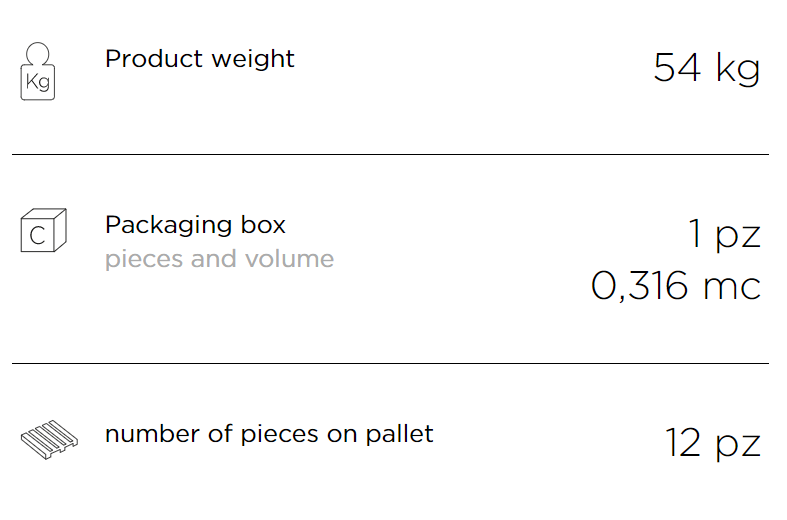The image size is (787, 520).
Task: Click the pieces and volume subtitle
Action: 219,259
